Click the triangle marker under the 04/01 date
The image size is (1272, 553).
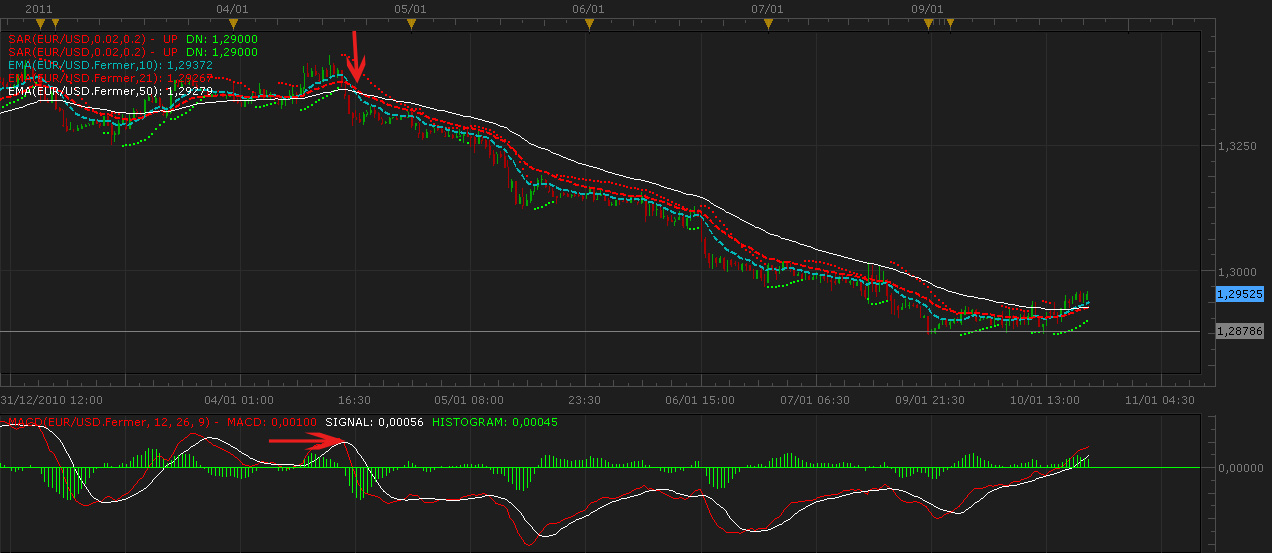tap(233, 23)
